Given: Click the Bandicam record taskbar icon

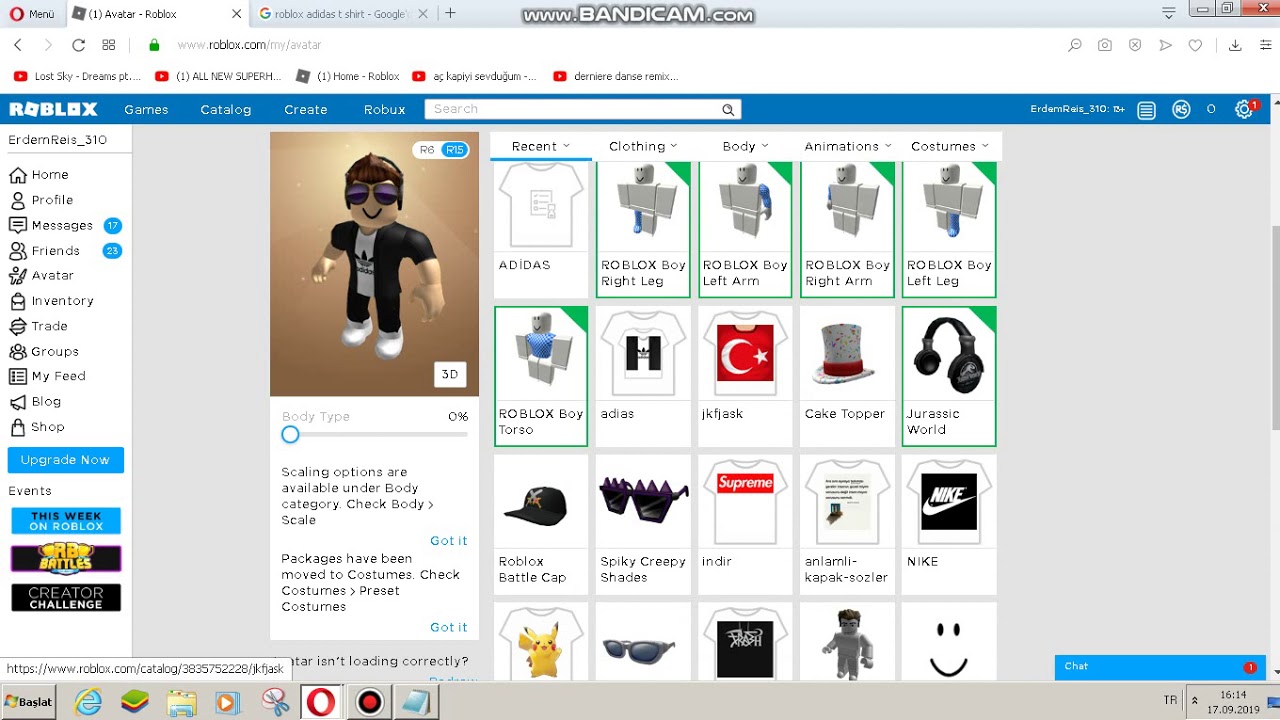Looking at the screenshot, I should click(x=369, y=702).
